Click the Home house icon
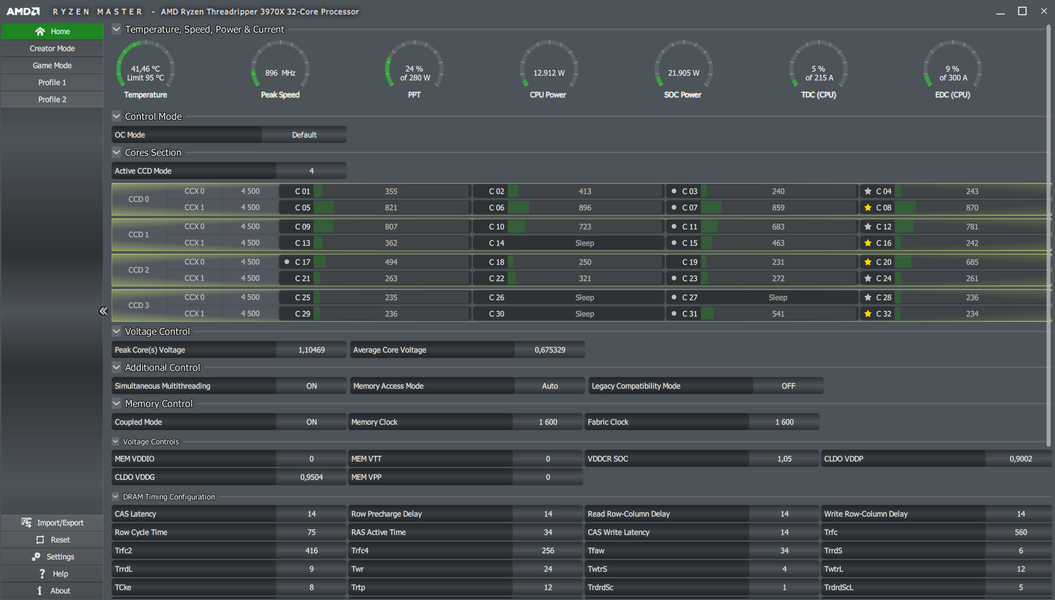 [40, 31]
